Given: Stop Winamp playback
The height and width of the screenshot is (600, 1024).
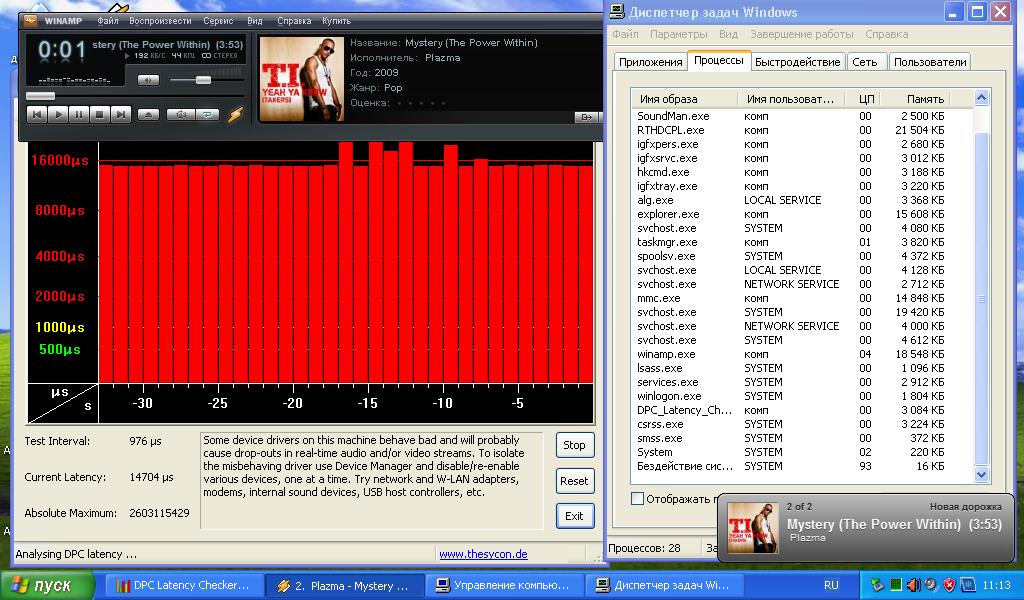Looking at the screenshot, I should 100,114.
